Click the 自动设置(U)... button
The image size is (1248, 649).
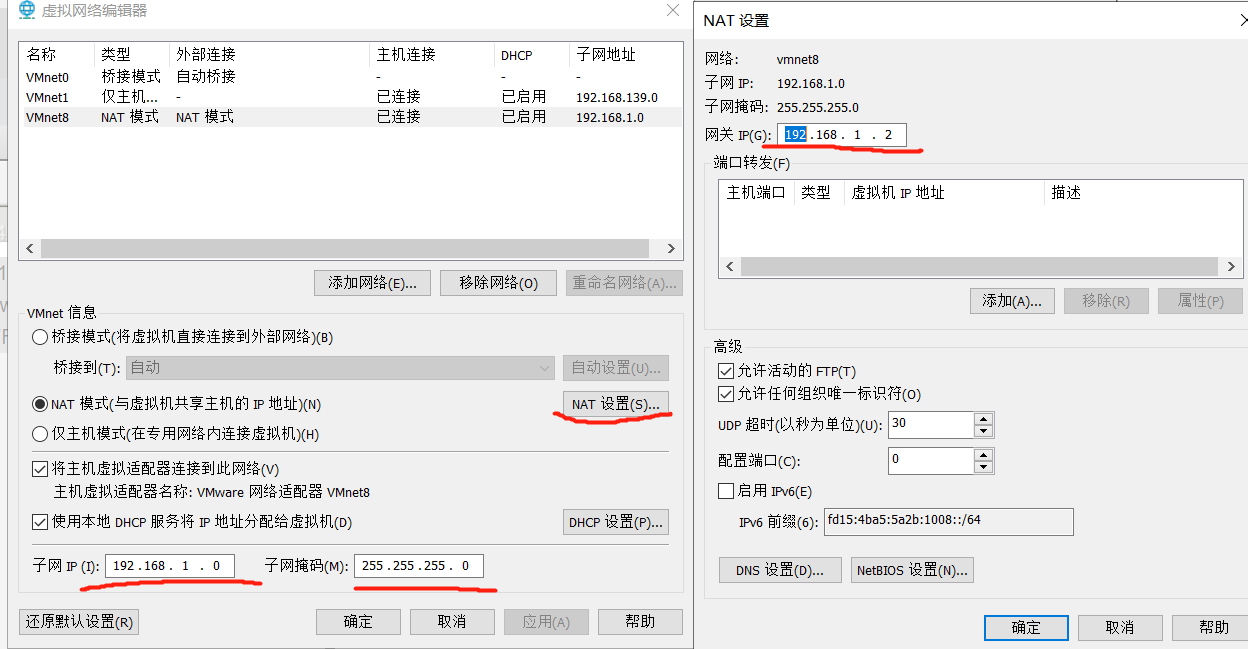tap(616, 368)
